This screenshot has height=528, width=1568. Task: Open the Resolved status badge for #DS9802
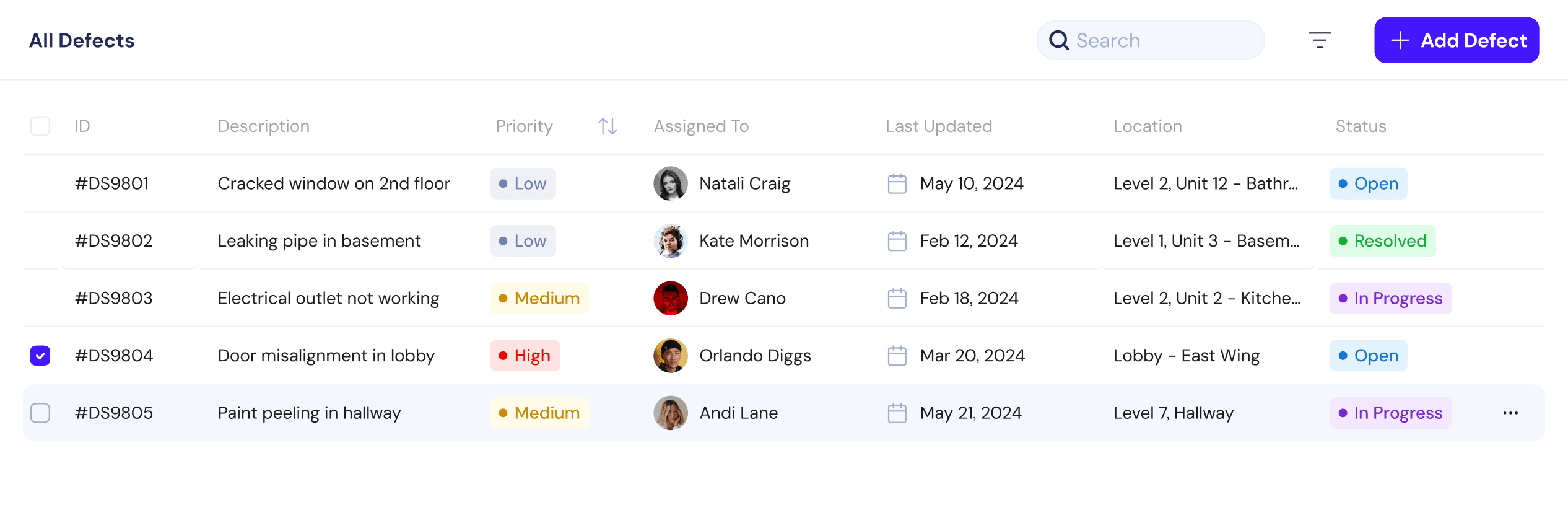point(1382,241)
